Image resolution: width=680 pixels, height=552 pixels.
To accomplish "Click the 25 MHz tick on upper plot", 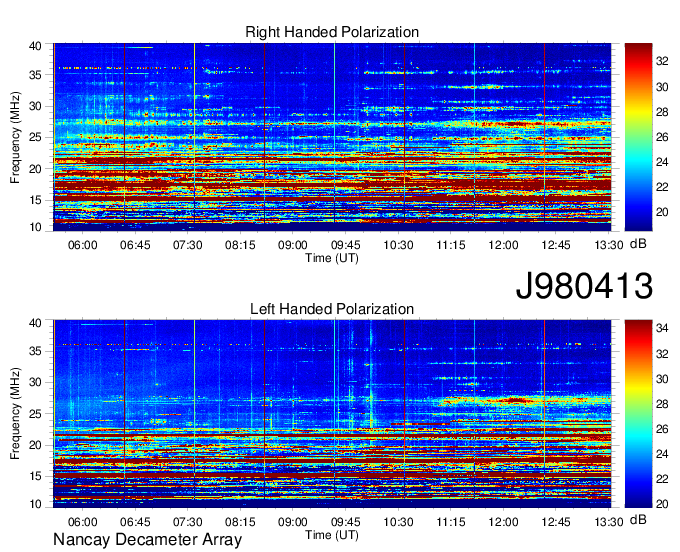I will [x=36, y=137].
